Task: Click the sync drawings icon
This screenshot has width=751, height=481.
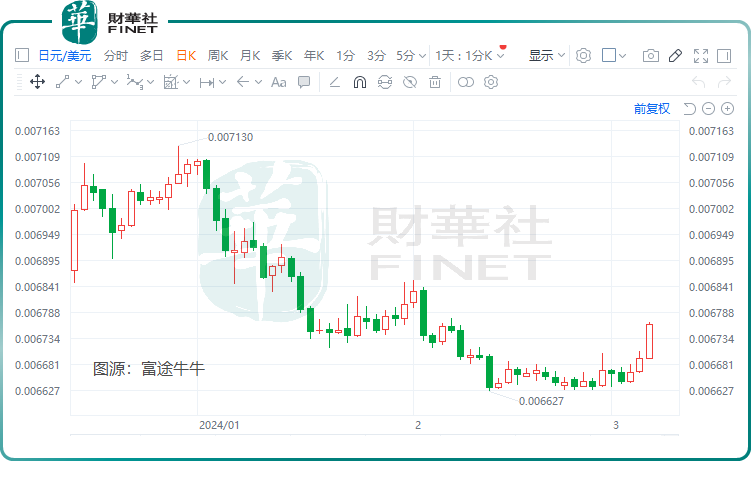Action: click(x=385, y=82)
